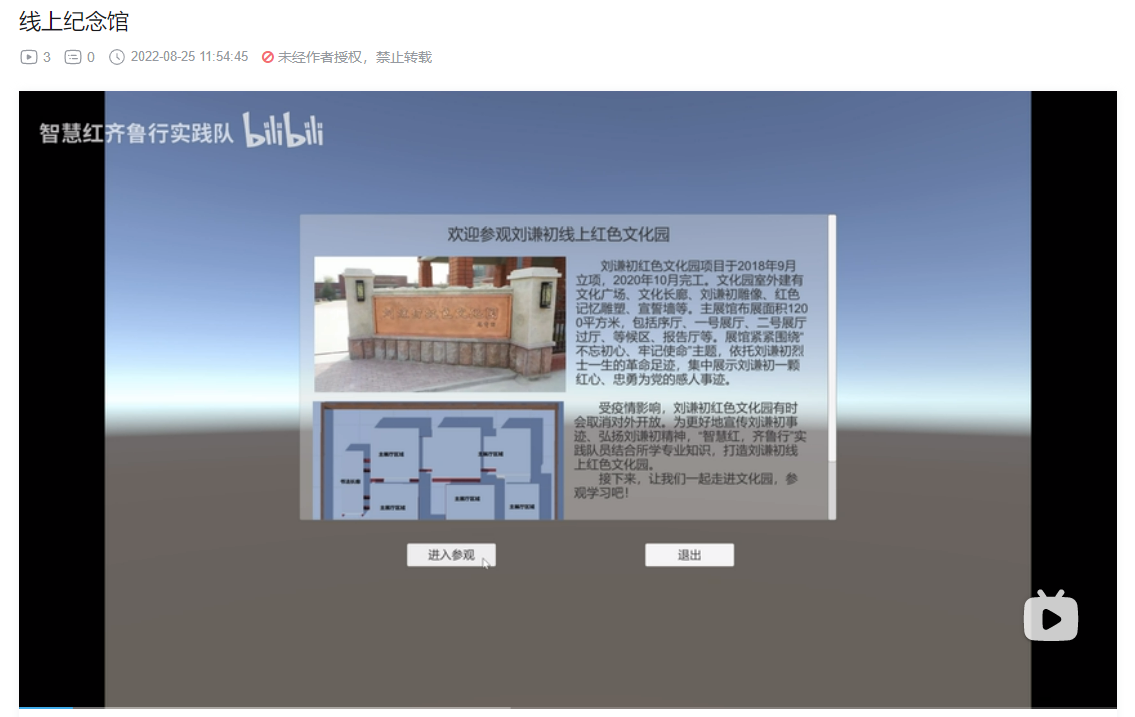Open the floor plan map image

tap(438, 460)
